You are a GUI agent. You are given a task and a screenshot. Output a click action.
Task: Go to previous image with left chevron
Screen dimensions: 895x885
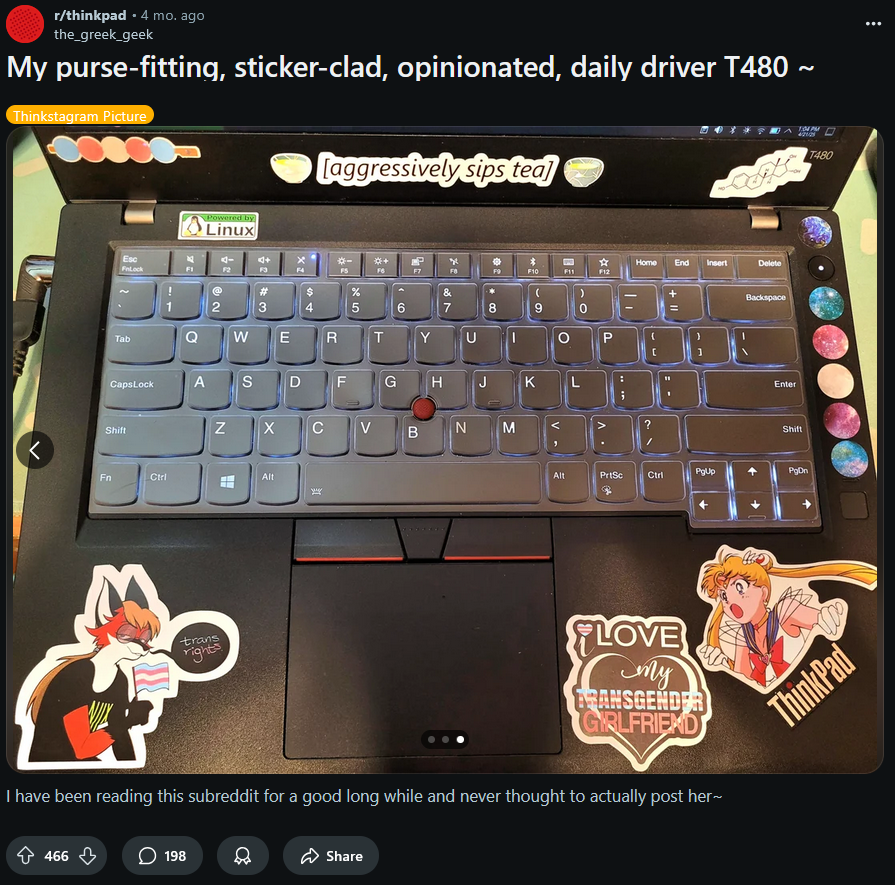tap(35, 450)
